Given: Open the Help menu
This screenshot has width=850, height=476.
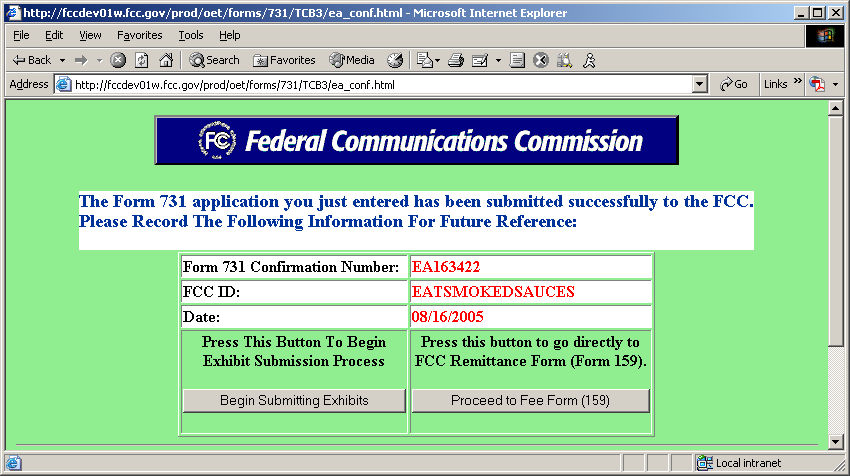Looking at the screenshot, I should pyautogui.click(x=229, y=35).
